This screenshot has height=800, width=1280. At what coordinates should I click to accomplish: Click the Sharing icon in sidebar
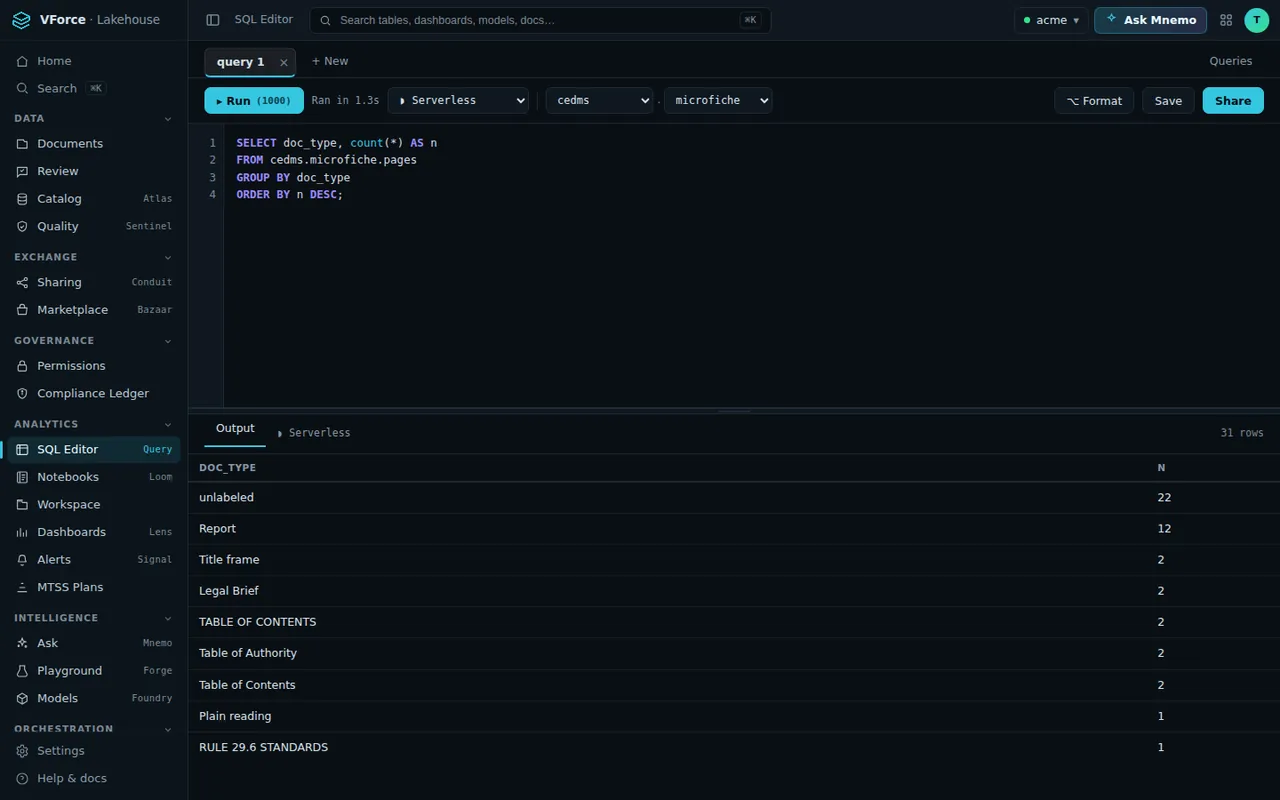click(x=22, y=282)
